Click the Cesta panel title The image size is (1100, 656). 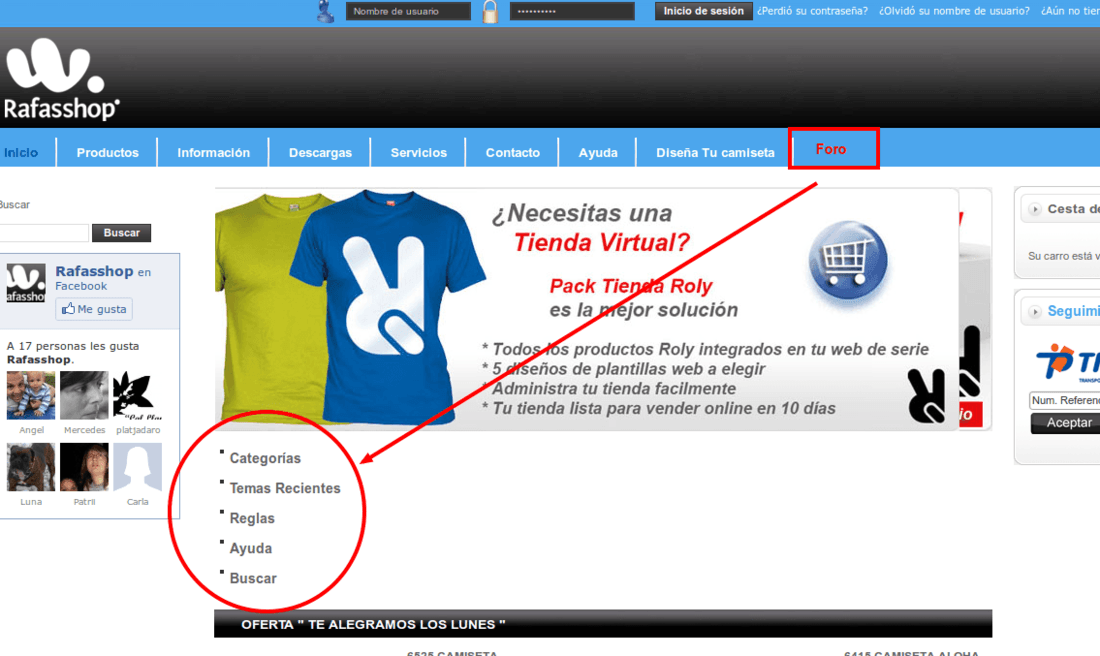(x=1073, y=209)
